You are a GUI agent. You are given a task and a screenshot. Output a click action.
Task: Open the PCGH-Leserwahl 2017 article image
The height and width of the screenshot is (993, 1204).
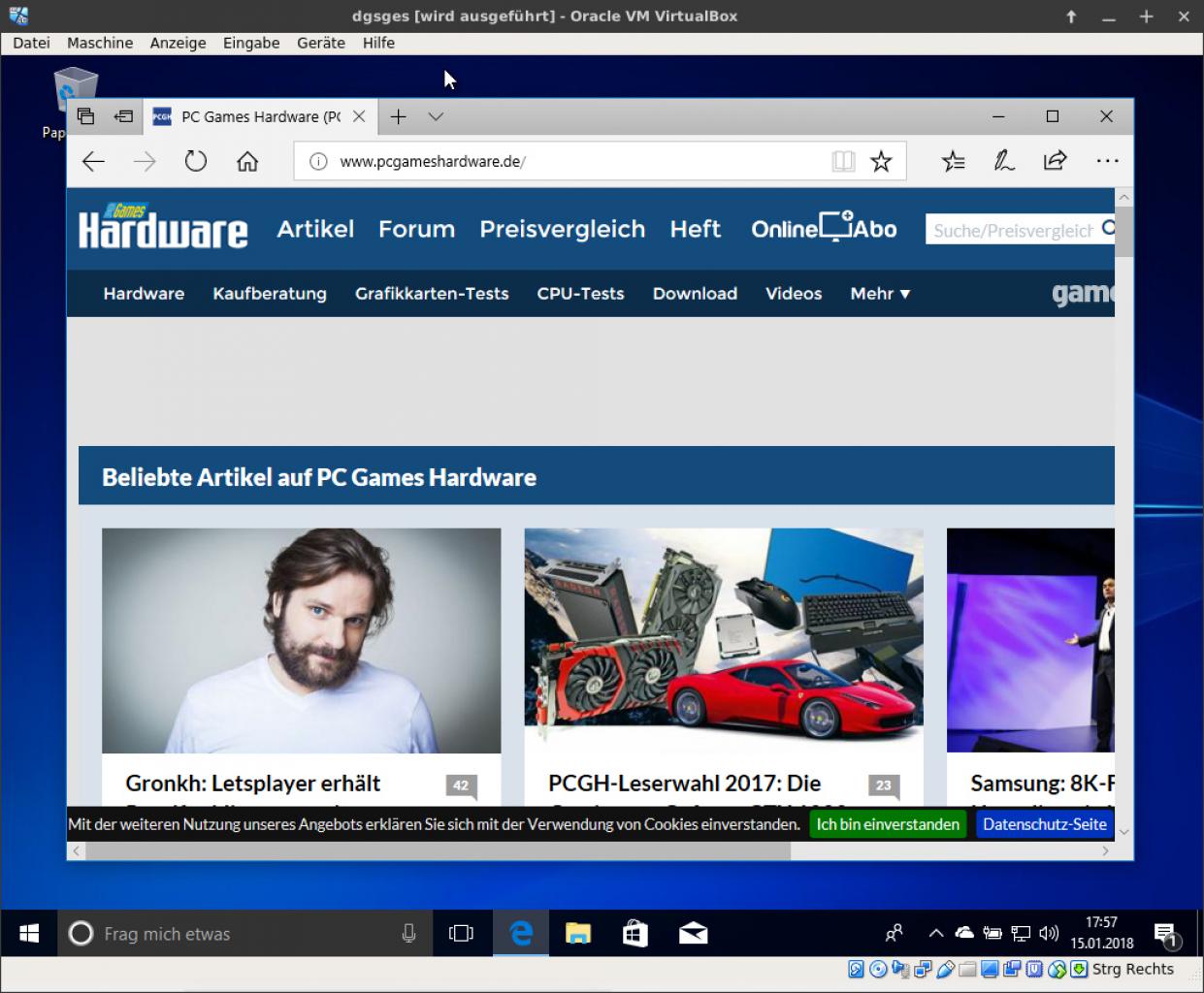tap(724, 640)
